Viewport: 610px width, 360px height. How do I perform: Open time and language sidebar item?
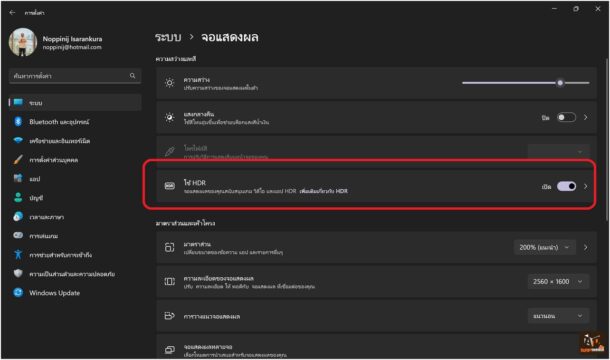coord(75,217)
